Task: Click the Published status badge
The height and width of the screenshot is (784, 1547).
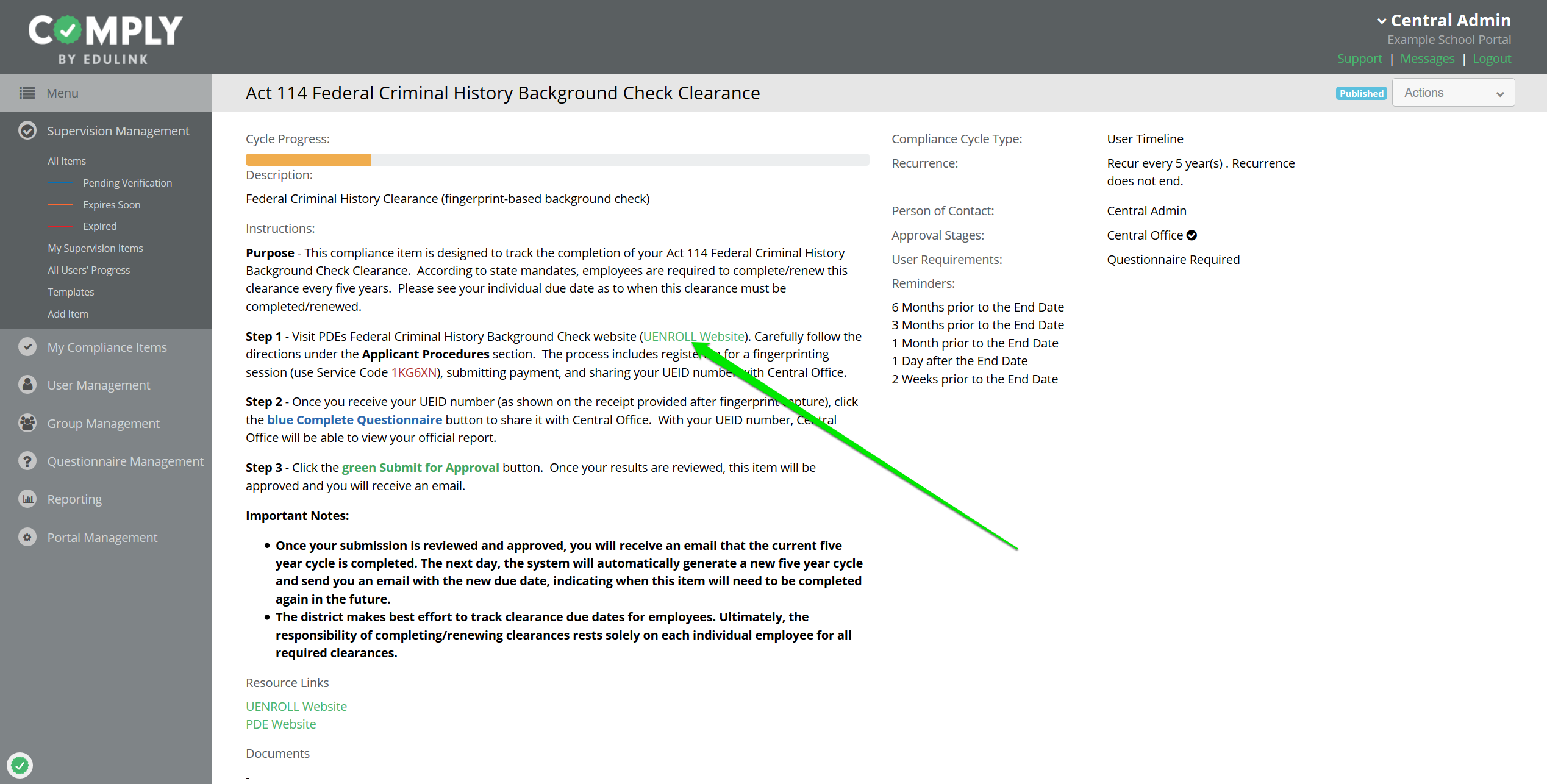Action: [x=1361, y=93]
